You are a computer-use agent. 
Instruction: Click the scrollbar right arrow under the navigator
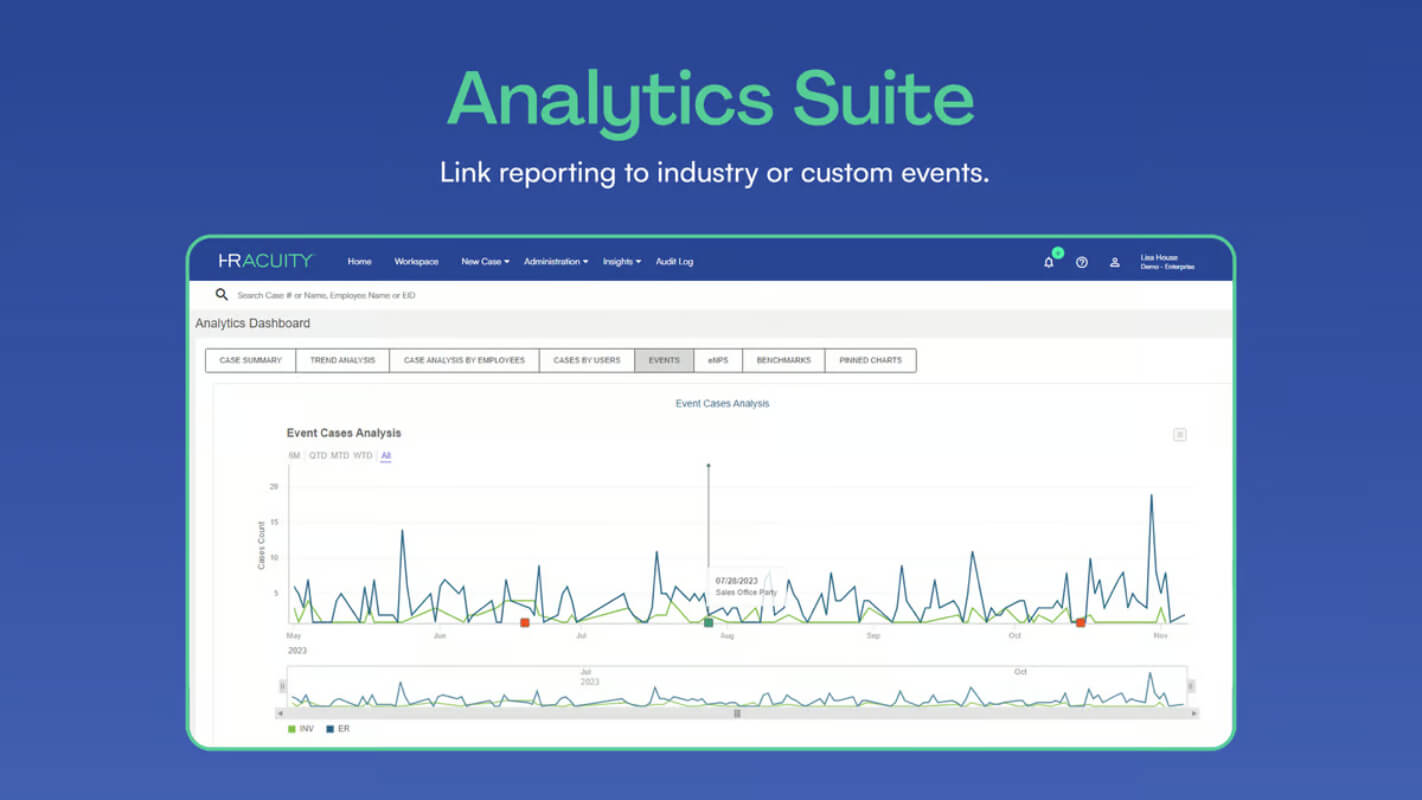click(1194, 713)
